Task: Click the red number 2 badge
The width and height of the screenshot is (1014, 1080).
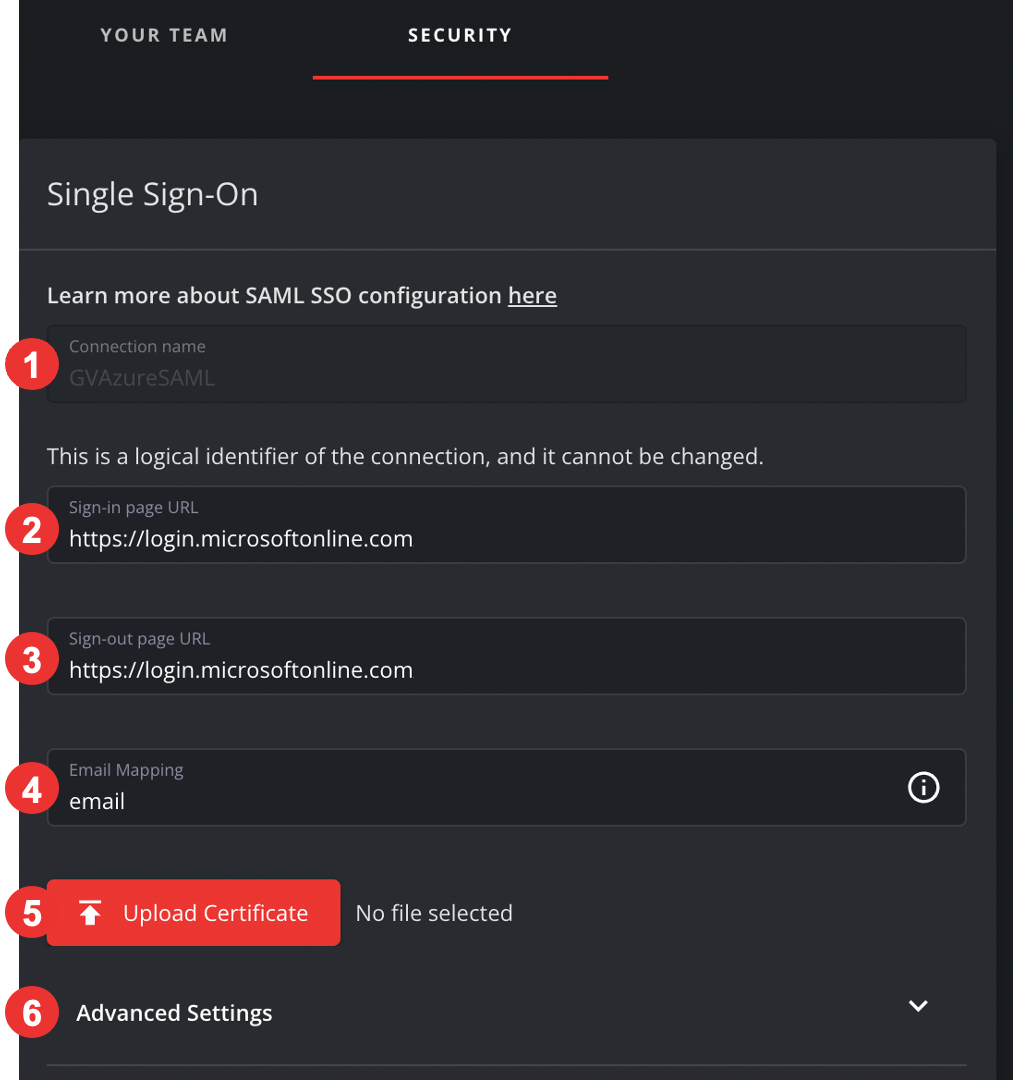Action: tap(31, 528)
